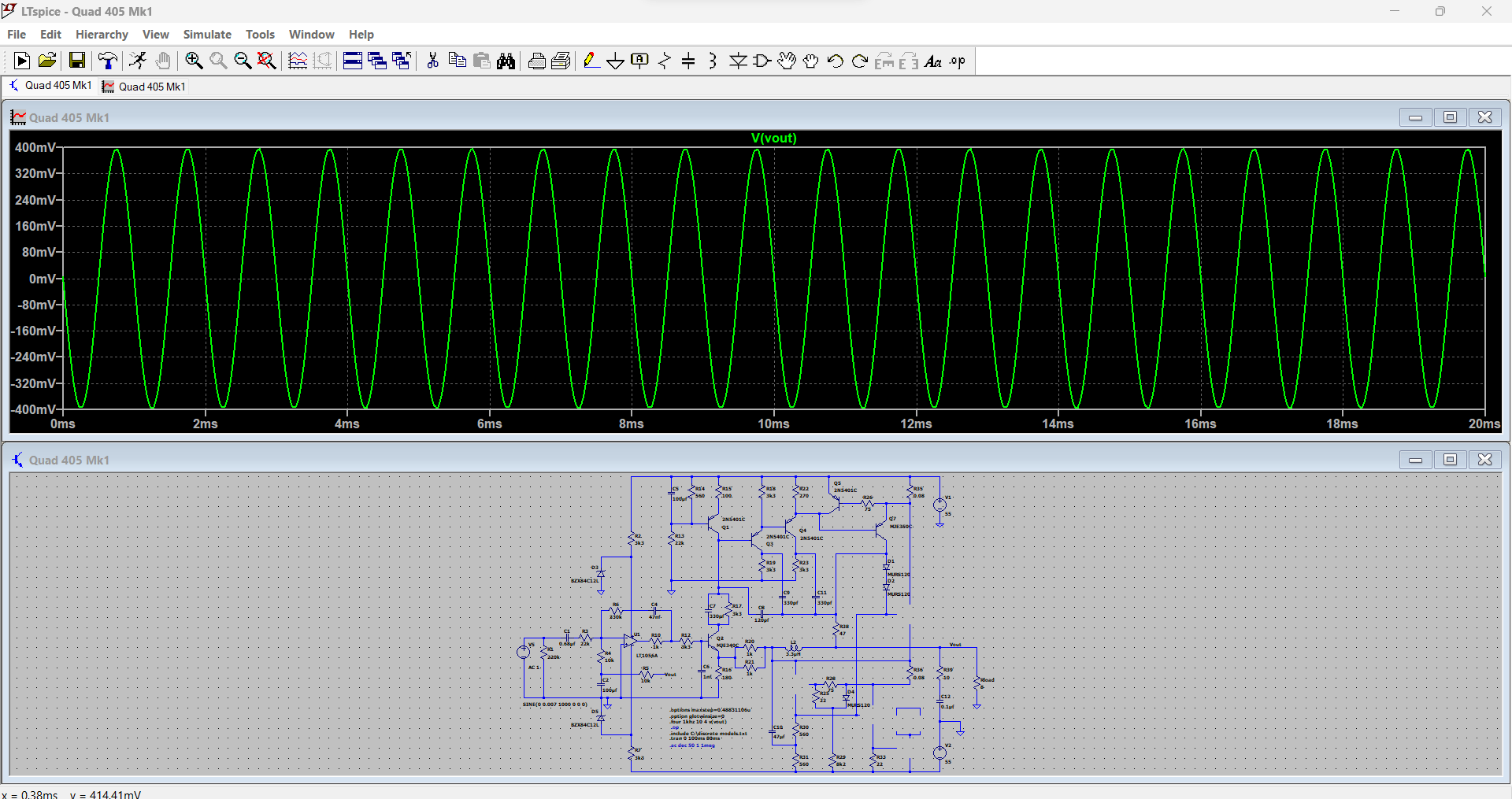Maximize the schematic editor window
Viewport: 1512px width, 799px height.
(x=1450, y=460)
